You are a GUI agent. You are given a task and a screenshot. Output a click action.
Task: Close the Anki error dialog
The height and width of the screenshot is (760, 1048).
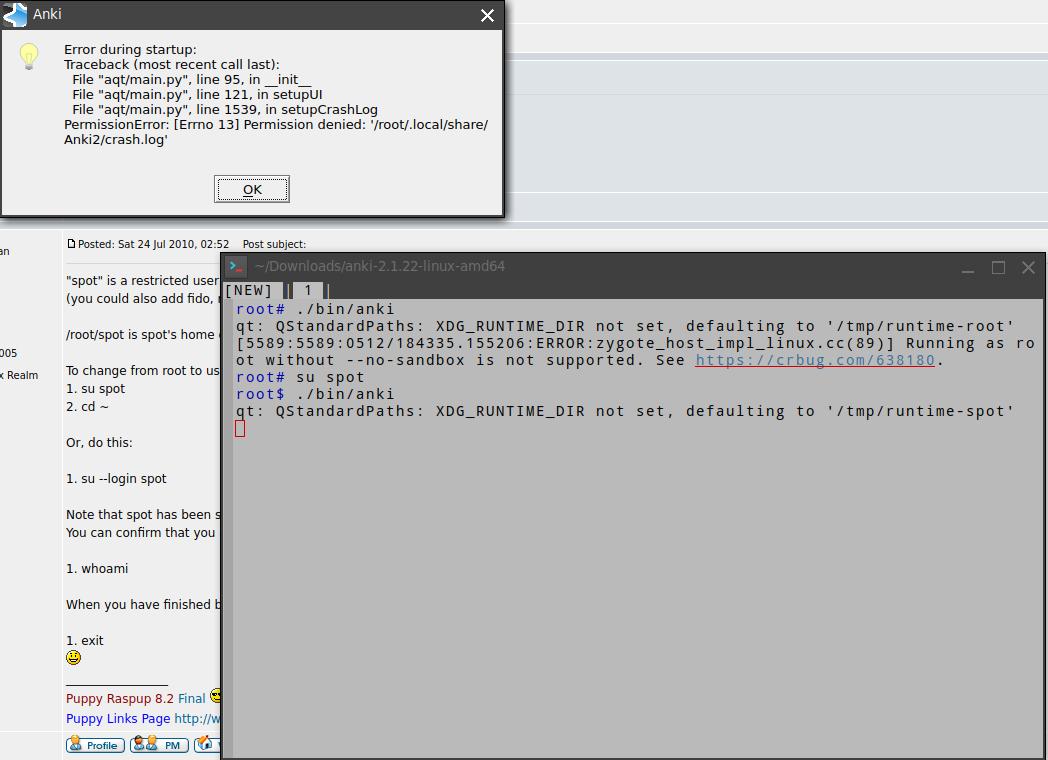[487, 15]
